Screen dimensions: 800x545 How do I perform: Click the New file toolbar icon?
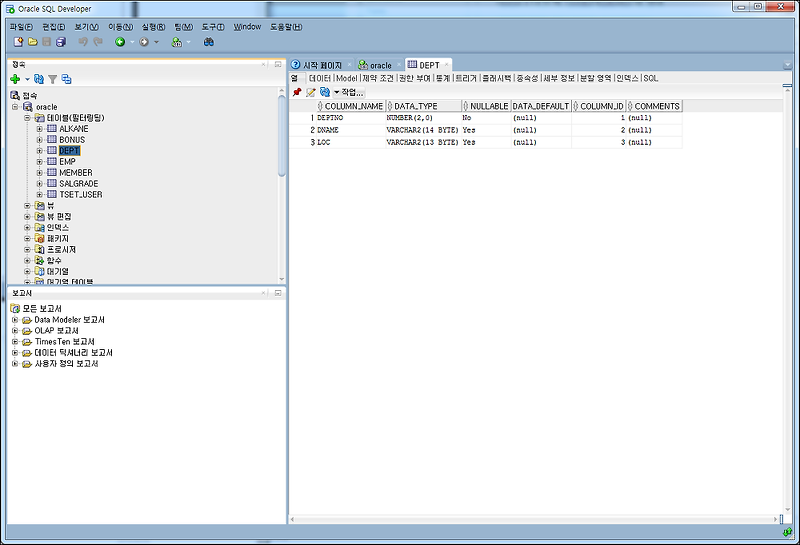coord(18,42)
